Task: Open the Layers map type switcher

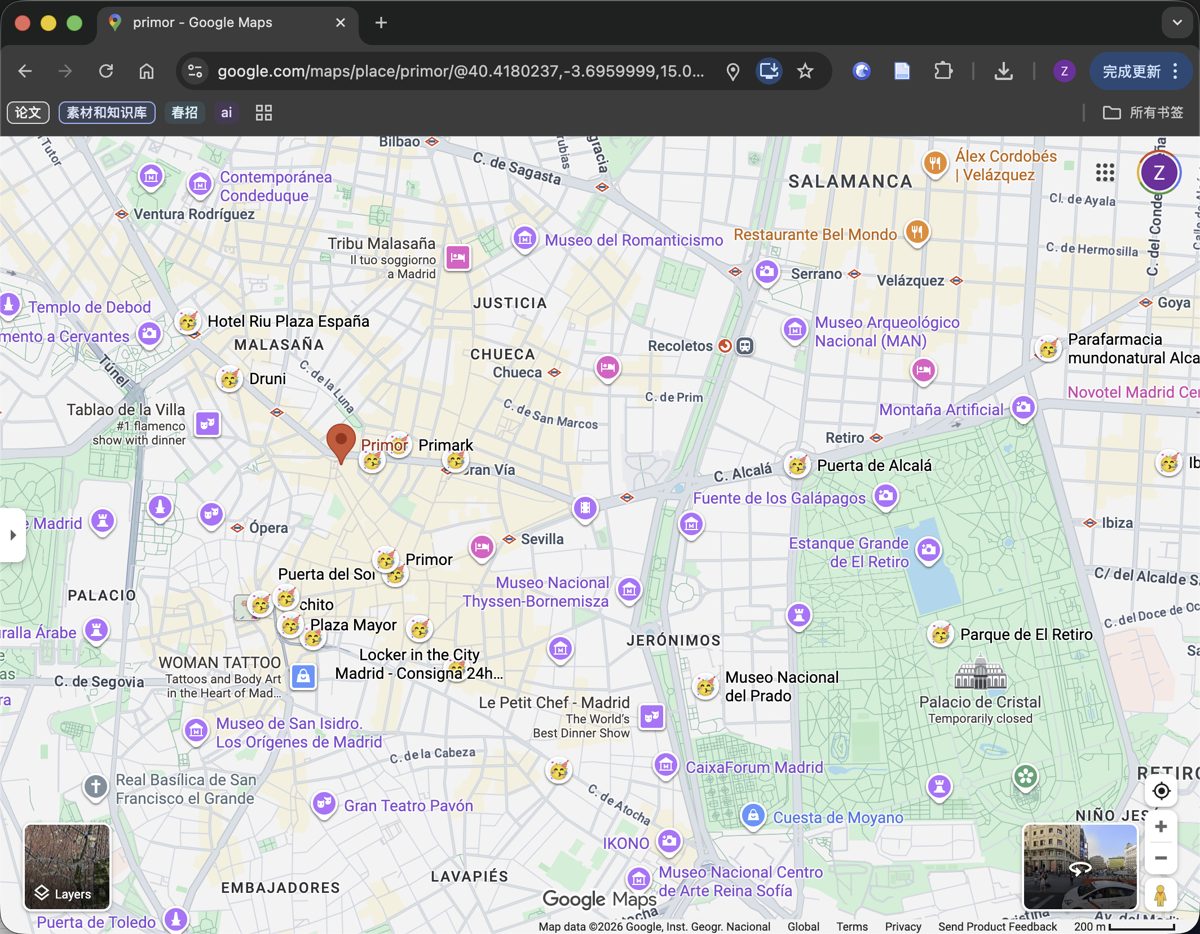Action: [67, 867]
